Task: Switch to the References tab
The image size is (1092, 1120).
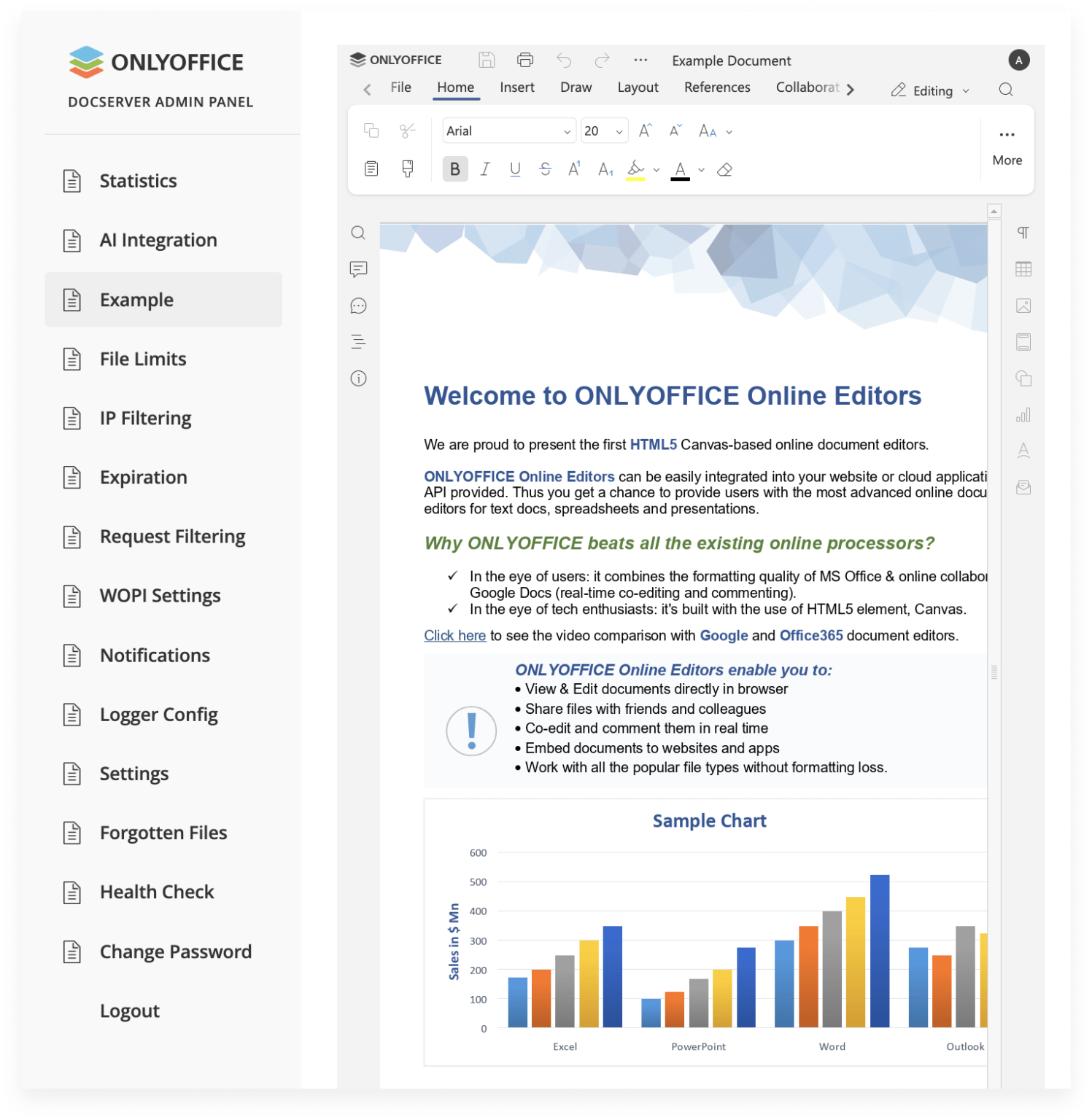Action: pos(716,87)
